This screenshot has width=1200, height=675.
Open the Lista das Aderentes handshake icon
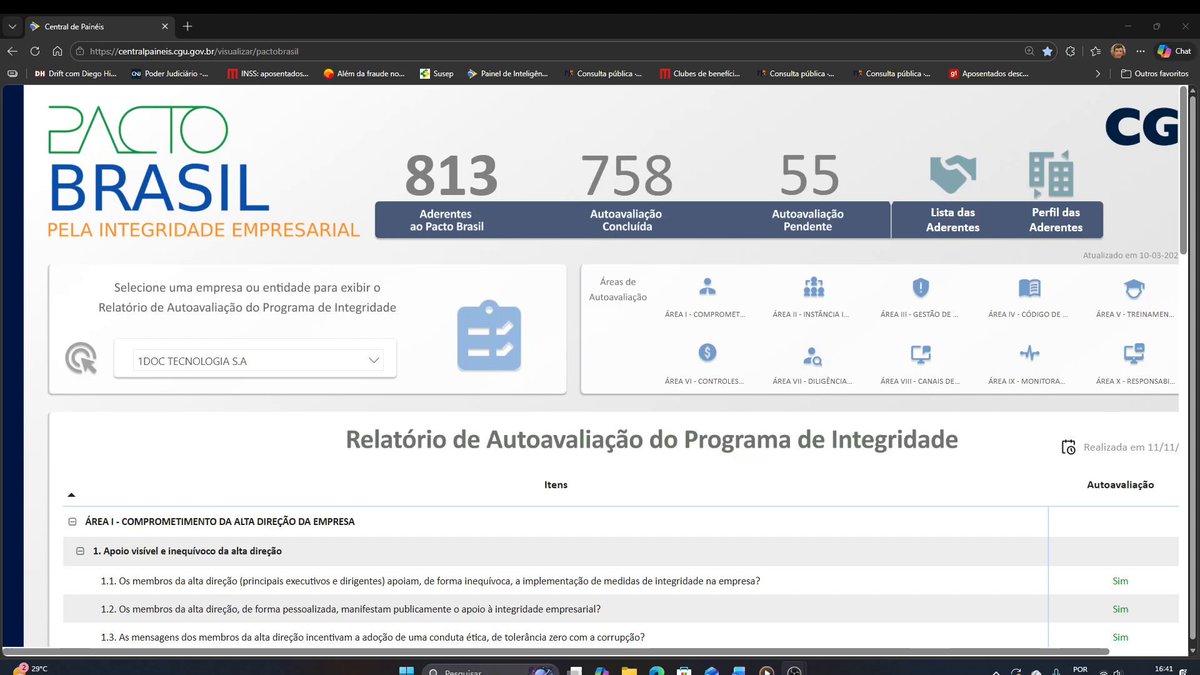pyautogui.click(x=952, y=175)
